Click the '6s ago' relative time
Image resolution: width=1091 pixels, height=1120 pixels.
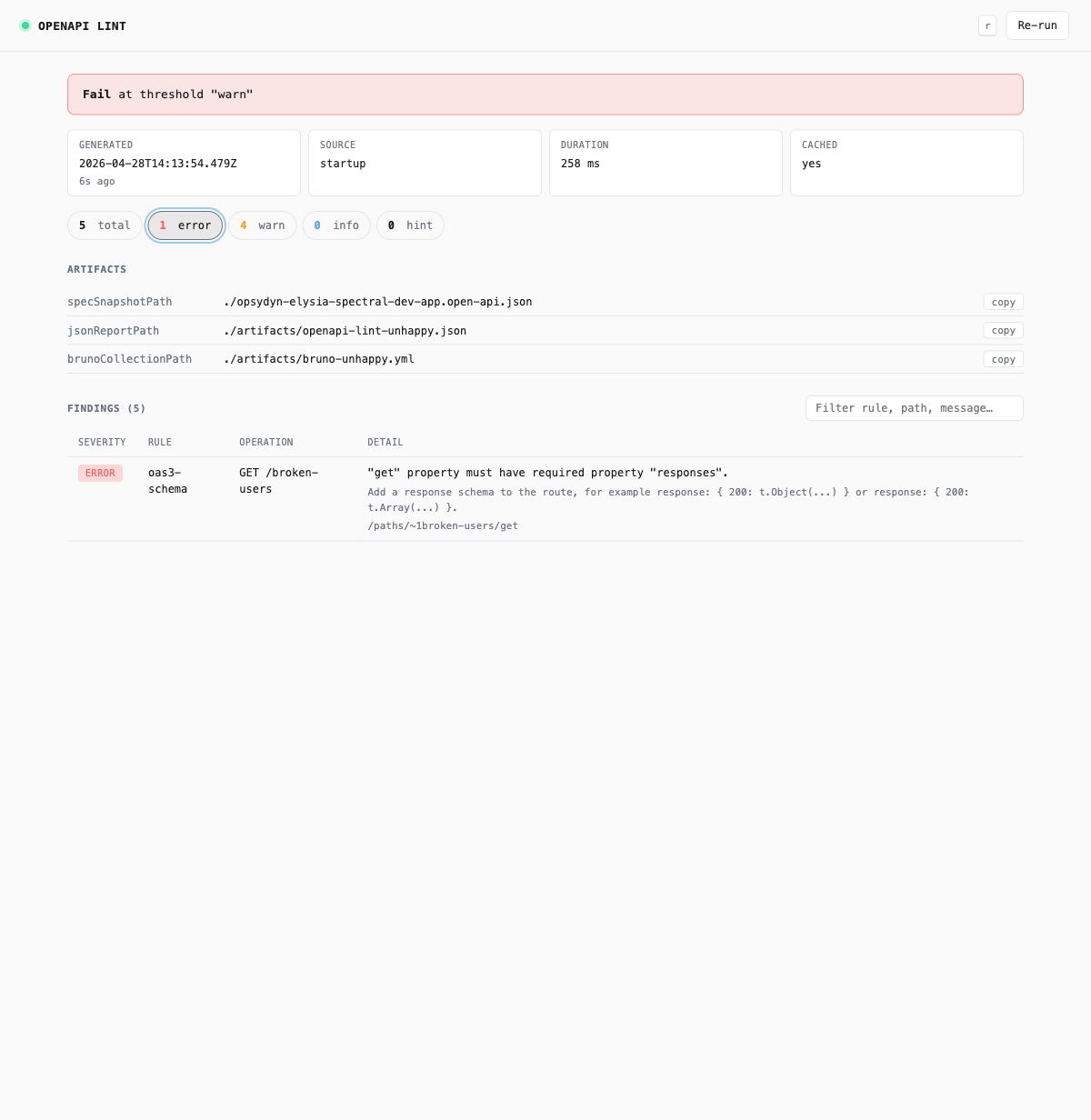click(x=97, y=181)
